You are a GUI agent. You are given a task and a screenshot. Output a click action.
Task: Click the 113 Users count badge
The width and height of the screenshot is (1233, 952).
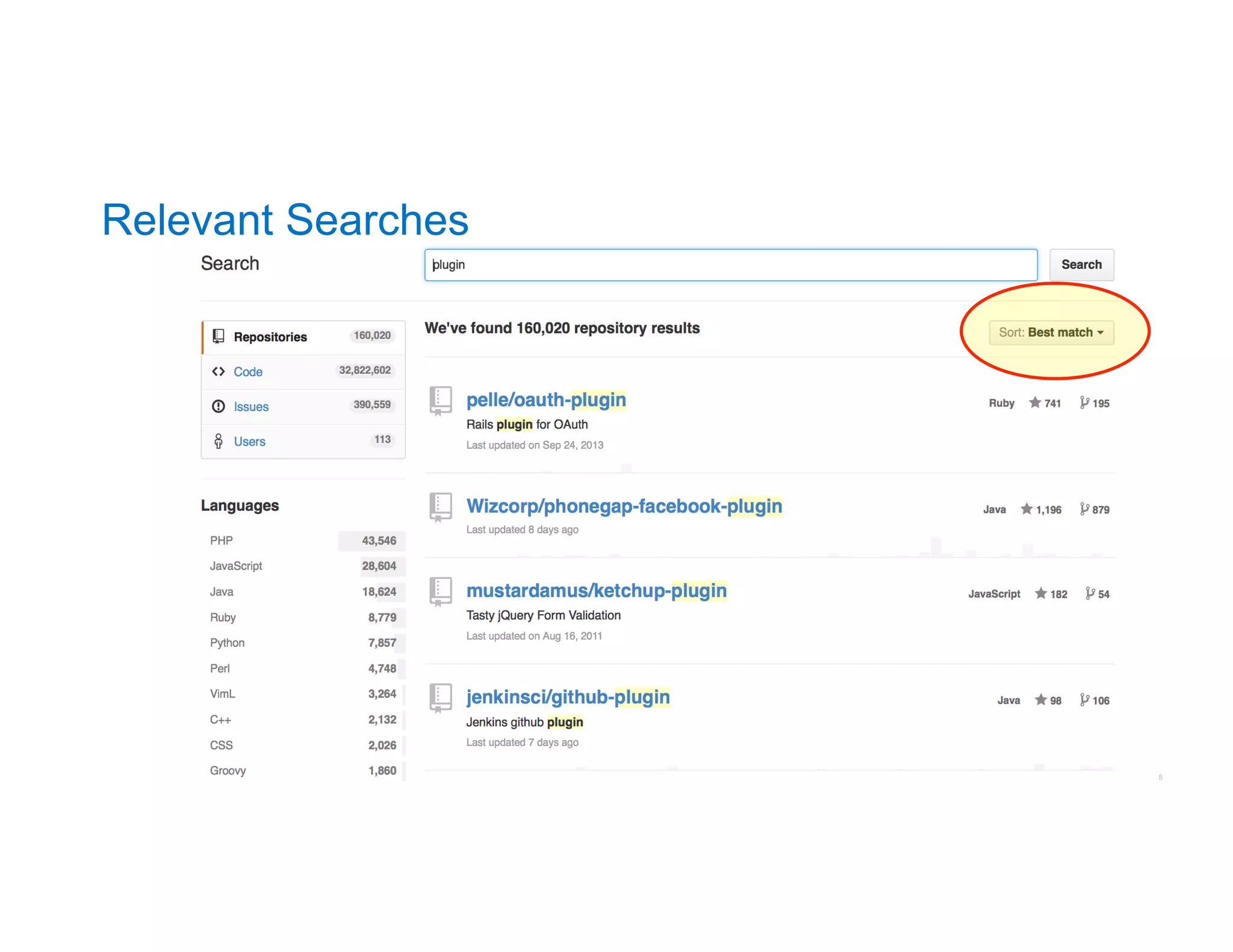(382, 440)
